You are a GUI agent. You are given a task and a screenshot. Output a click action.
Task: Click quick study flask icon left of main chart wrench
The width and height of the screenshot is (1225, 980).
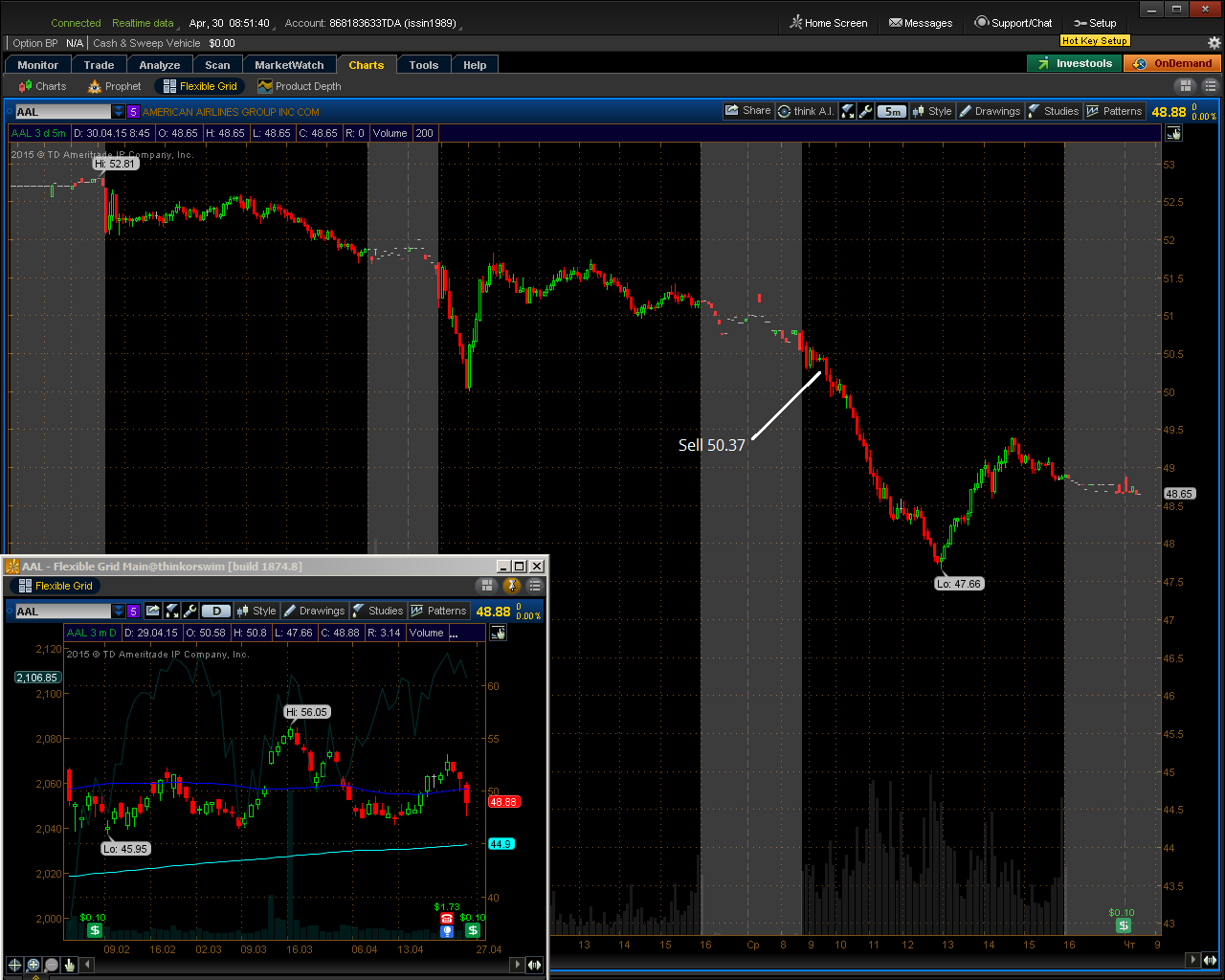848,111
